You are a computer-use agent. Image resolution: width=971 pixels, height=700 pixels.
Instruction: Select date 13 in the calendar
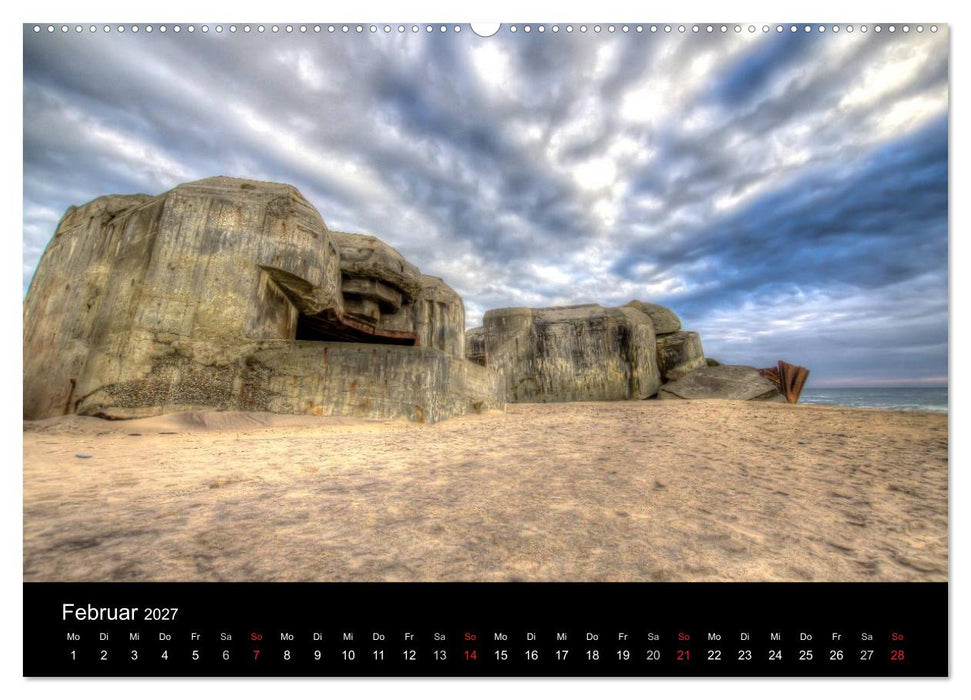point(440,655)
